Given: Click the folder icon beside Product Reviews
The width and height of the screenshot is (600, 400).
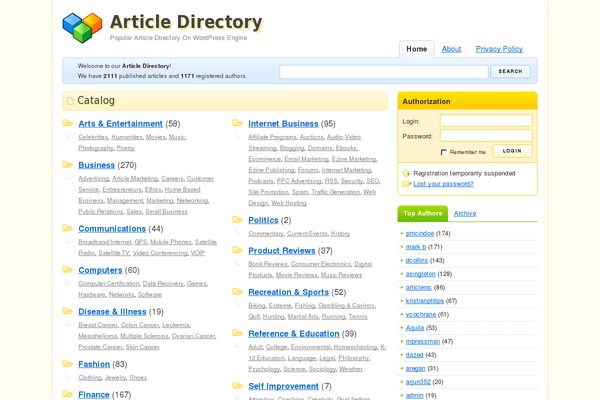Looking at the screenshot, I should (237, 250).
